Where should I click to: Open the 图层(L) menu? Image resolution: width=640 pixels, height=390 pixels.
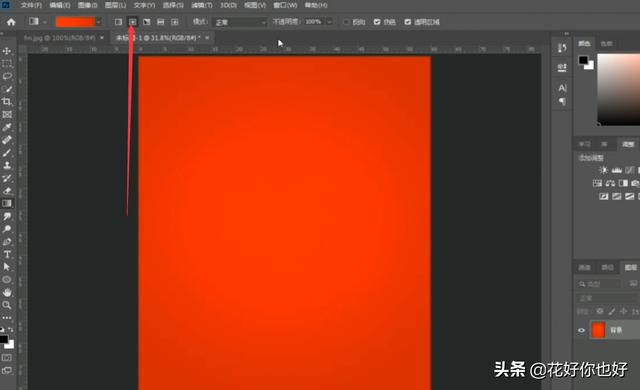(x=116, y=5)
